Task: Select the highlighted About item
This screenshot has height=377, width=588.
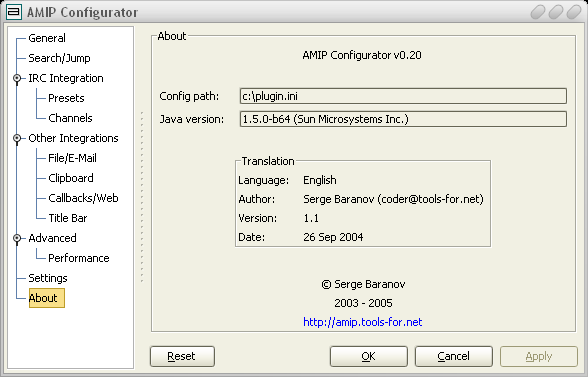Action: coord(46,298)
